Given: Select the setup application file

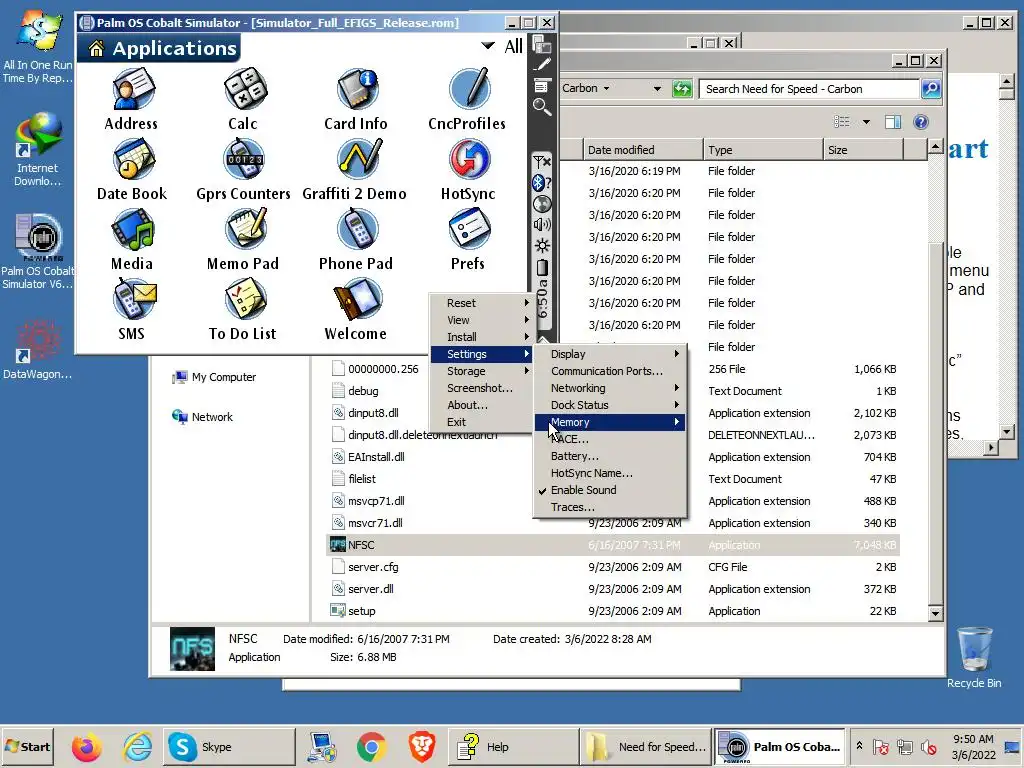Looking at the screenshot, I should [613, 611].
